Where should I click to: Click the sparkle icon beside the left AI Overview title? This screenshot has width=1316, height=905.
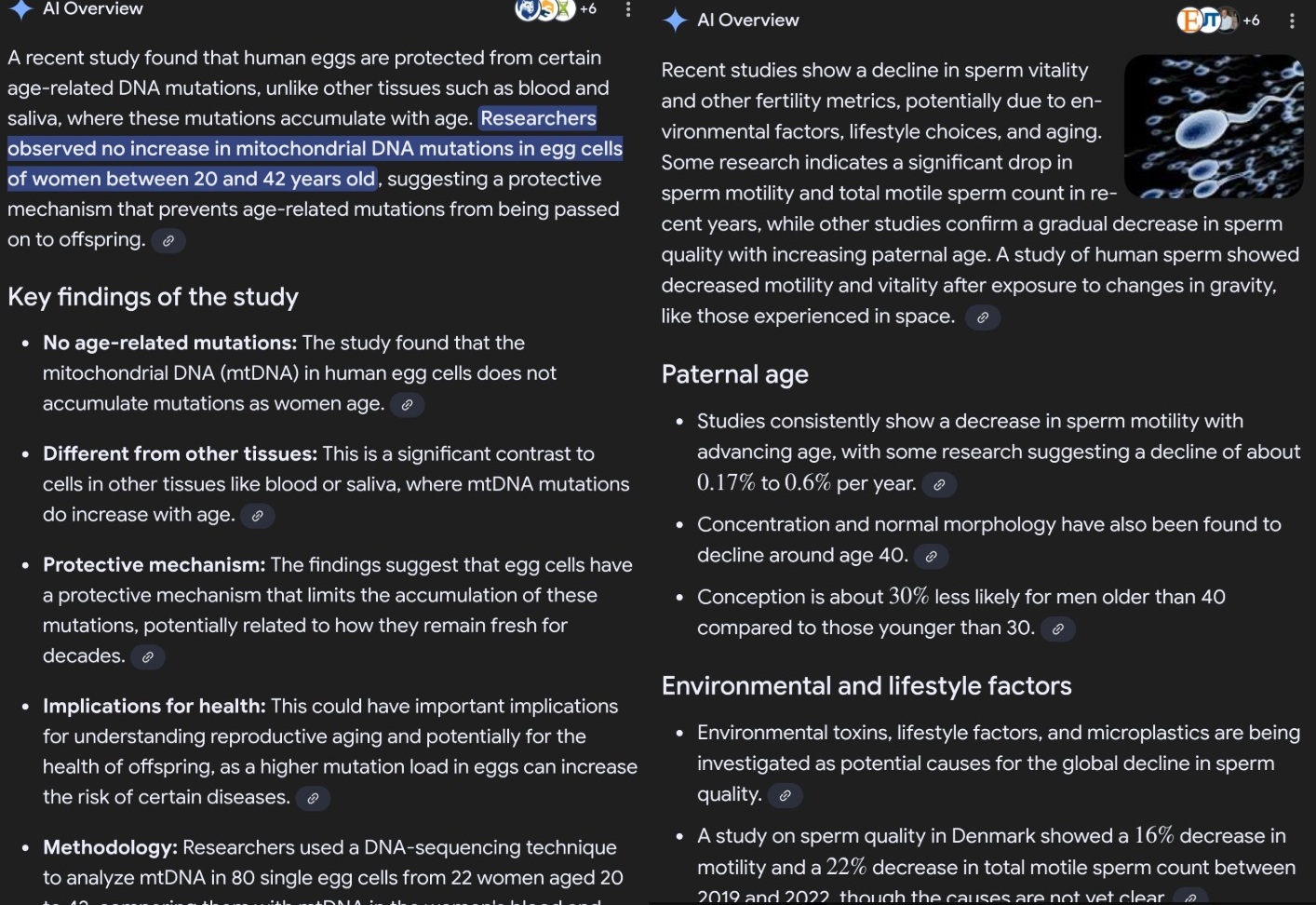(20, 9)
